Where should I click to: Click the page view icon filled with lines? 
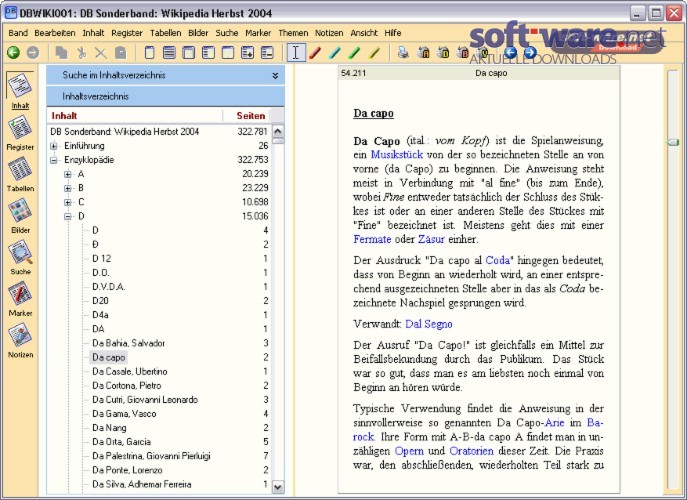[169, 53]
